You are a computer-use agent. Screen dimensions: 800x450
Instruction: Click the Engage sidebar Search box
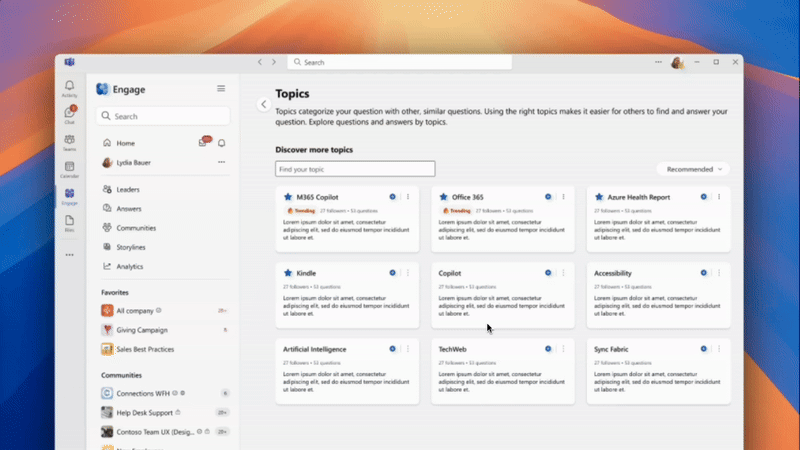pos(163,116)
